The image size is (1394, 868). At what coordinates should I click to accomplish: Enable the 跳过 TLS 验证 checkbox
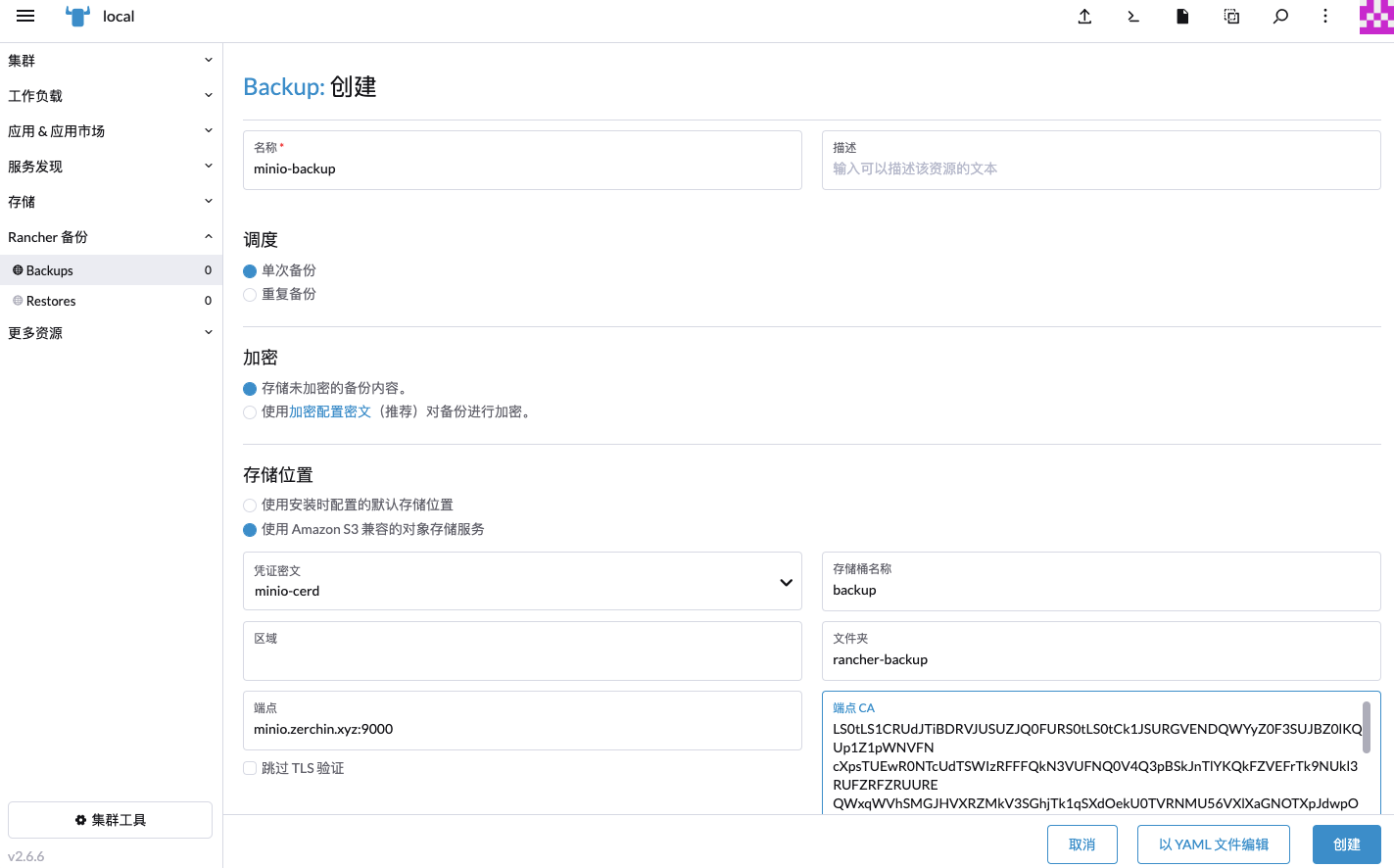tap(250, 768)
